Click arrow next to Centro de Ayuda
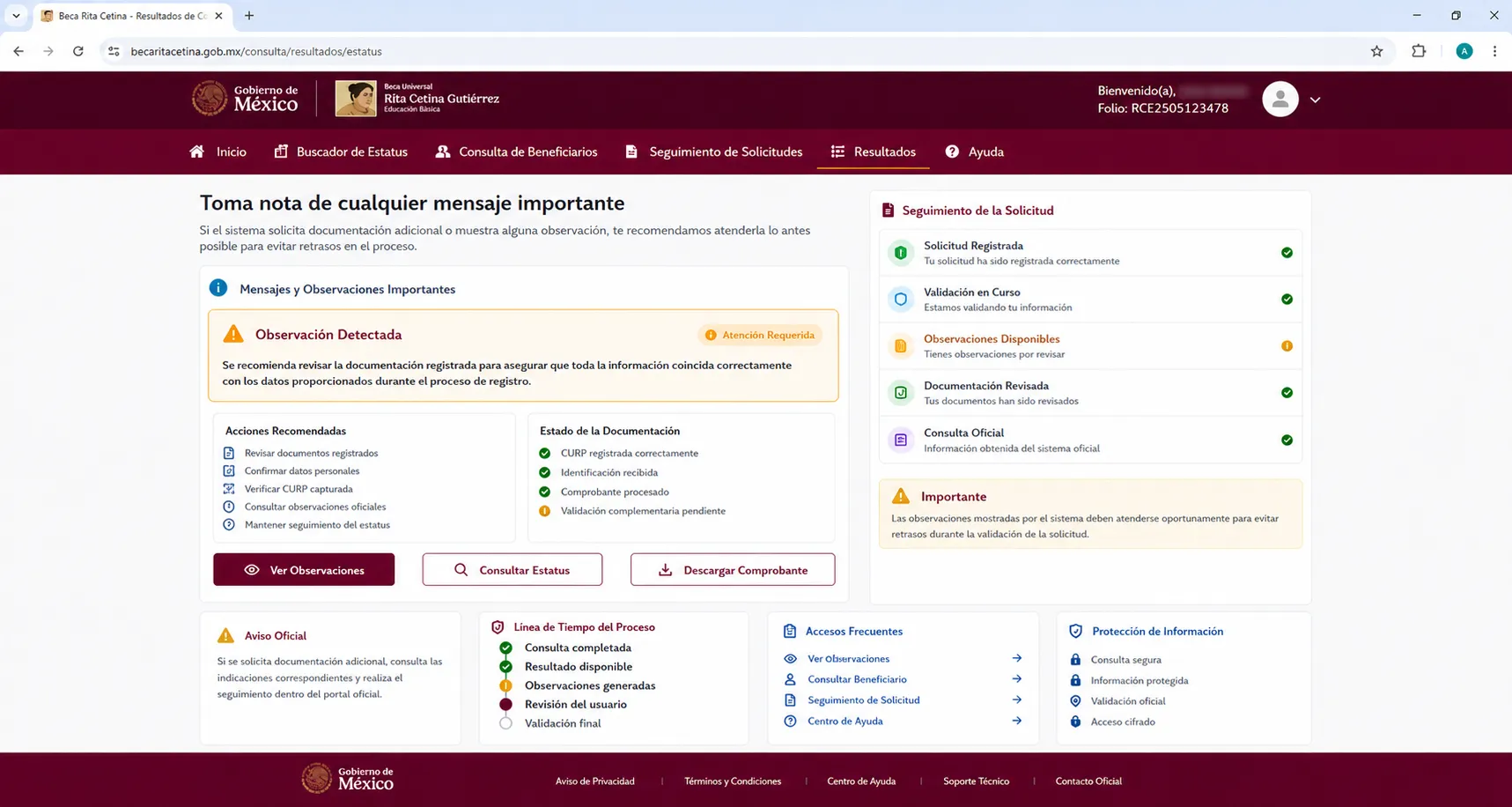The image size is (1512, 807). pyautogui.click(x=1016, y=722)
